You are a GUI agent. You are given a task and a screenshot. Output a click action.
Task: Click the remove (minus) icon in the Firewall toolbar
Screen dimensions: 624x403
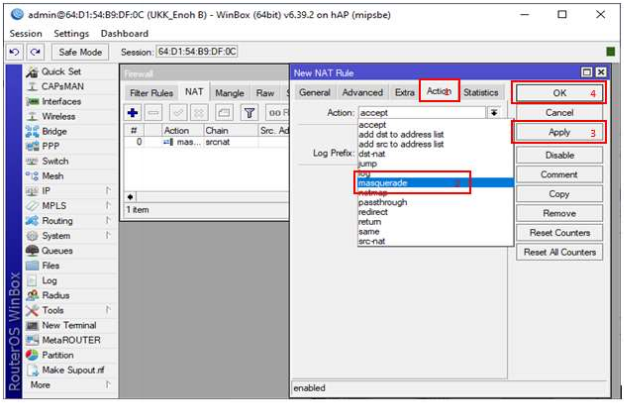pos(153,113)
